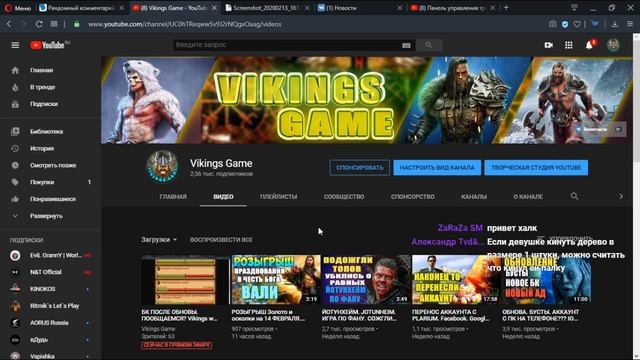The image size is (640, 360).
Task: Open AORUS Russia subscription channel
Action: (51, 323)
